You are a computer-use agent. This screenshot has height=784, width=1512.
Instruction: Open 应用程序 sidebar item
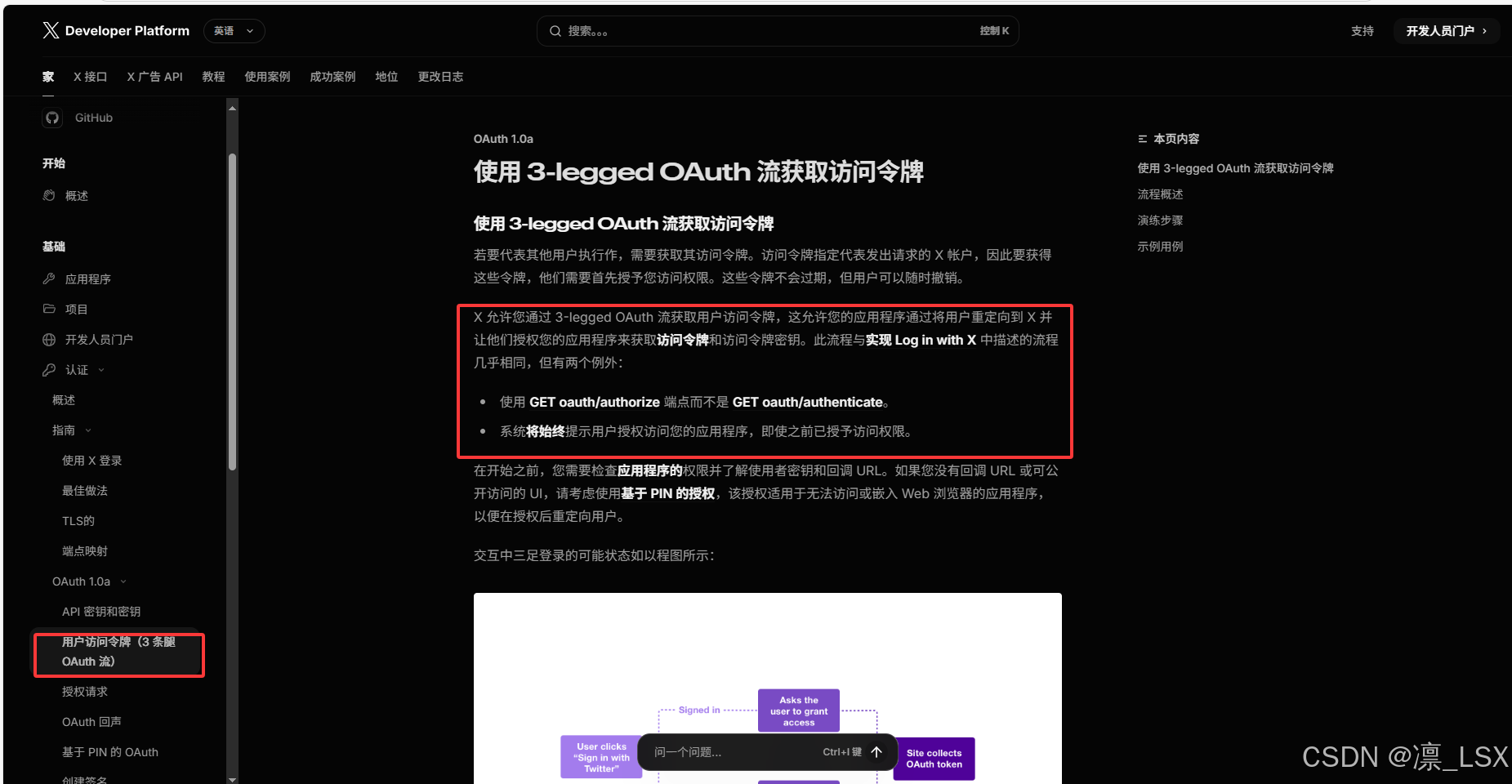click(88, 279)
